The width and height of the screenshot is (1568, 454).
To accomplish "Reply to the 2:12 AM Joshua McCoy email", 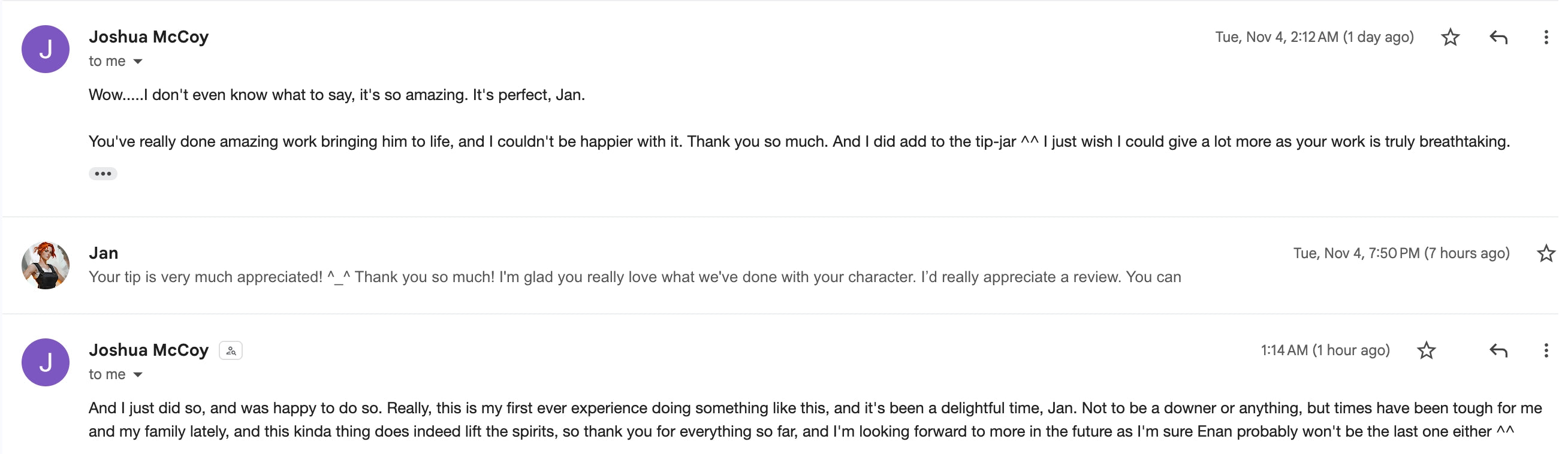I will [1498, 38].
